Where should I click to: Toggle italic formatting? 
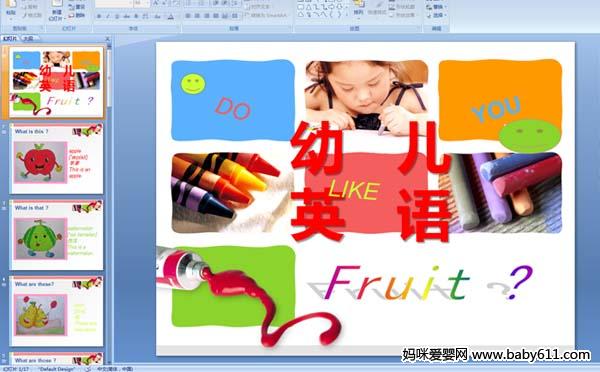click(108, 16)
